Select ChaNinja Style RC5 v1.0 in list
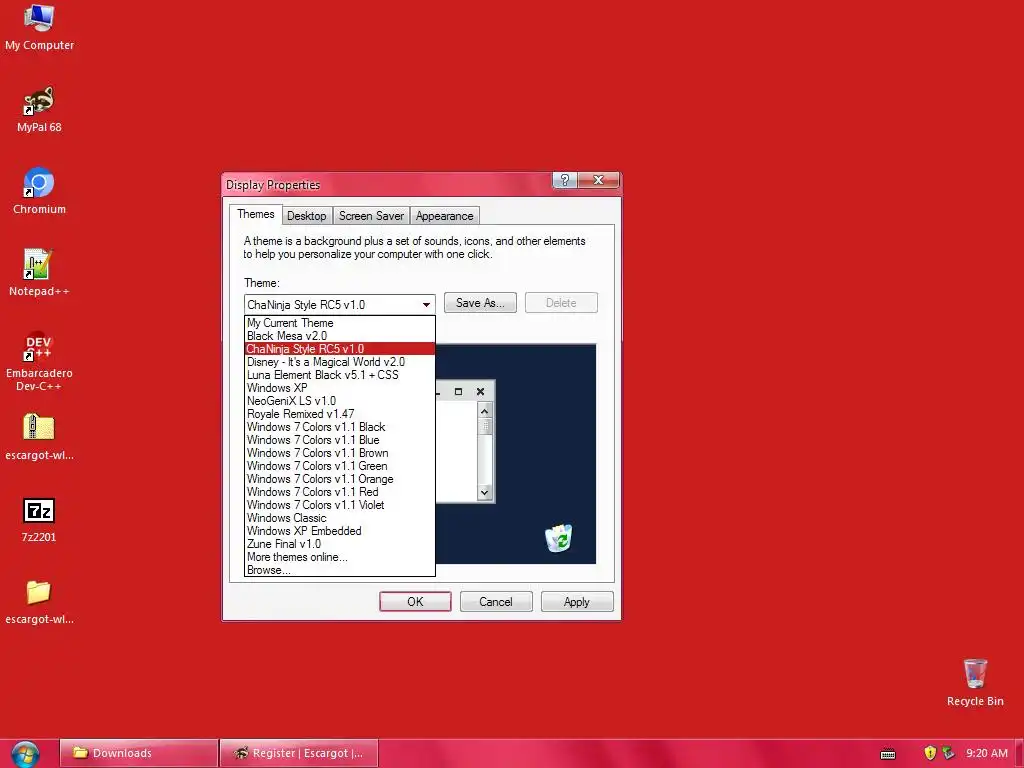1024x768 pixels. pyautogui.click(x=340, y=349)
